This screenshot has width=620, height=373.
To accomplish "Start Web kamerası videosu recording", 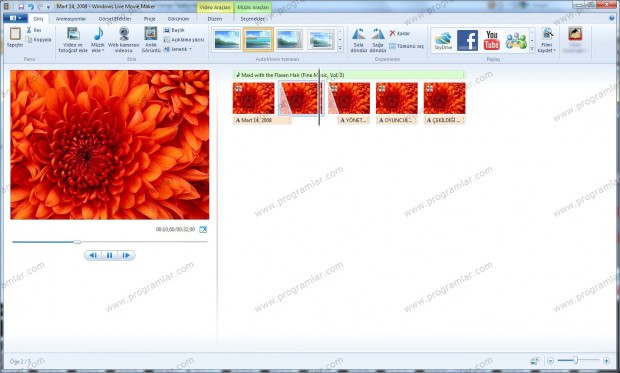I will coord(124,40).
